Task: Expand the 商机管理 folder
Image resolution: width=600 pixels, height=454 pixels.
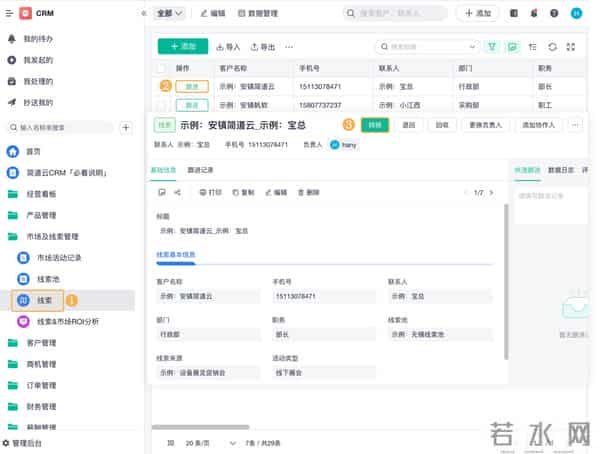Action: click(33, 364)
